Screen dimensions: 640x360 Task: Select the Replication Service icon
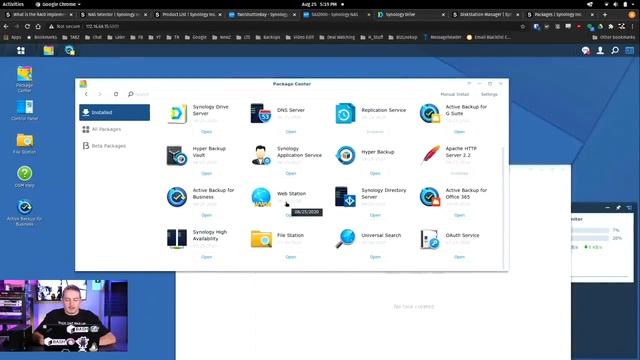click(345, 113)
